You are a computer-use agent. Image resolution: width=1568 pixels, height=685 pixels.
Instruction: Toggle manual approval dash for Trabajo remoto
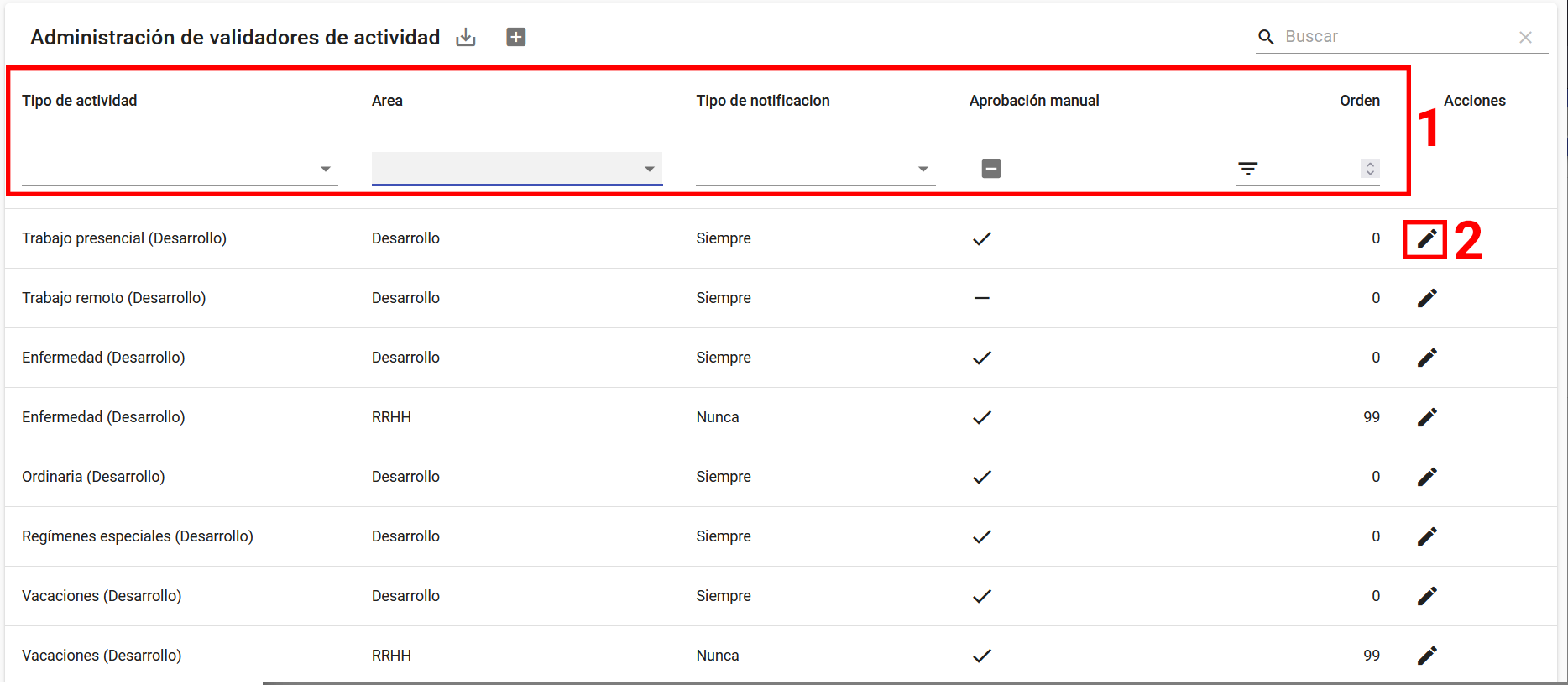(x=981, y=298)
